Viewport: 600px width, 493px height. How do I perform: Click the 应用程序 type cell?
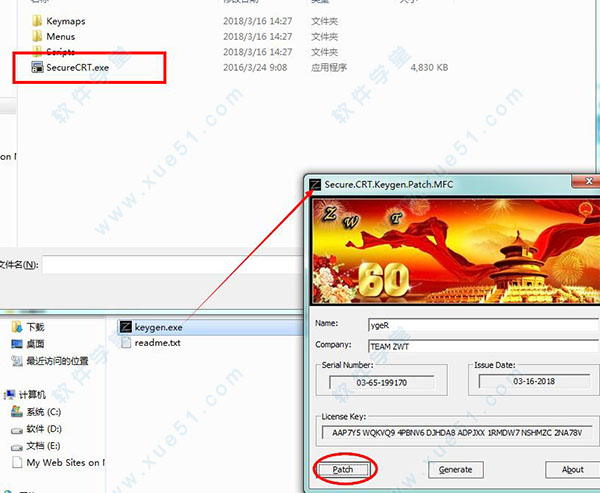click(x=329, y=67)
